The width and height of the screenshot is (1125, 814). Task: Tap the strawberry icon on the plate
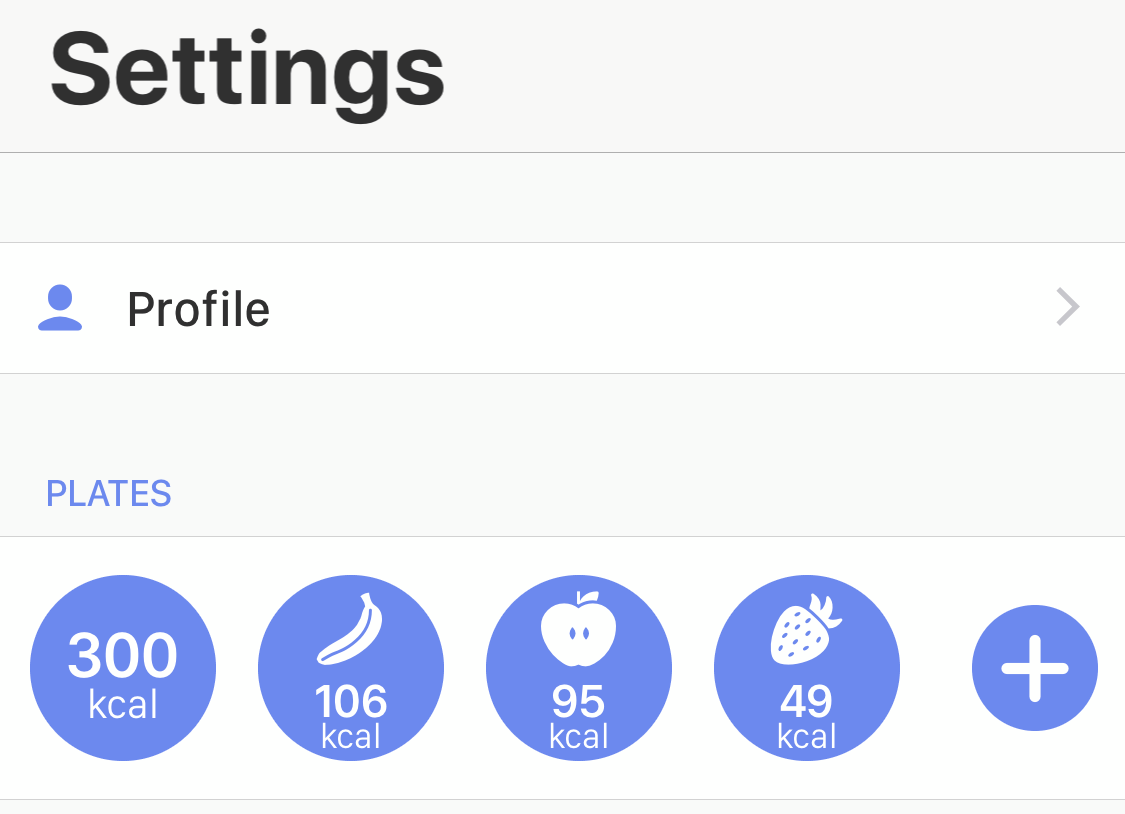pyautogui.click(x=806, y=629)
